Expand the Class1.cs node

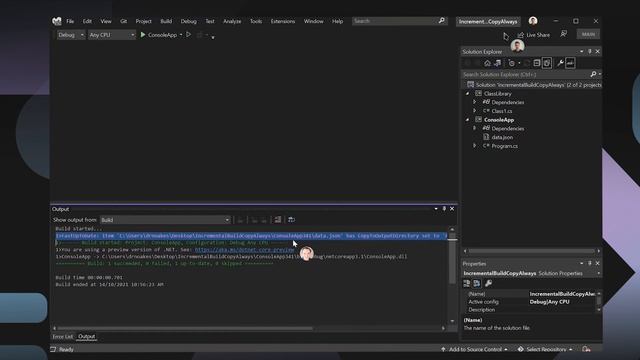coord(474,111)
